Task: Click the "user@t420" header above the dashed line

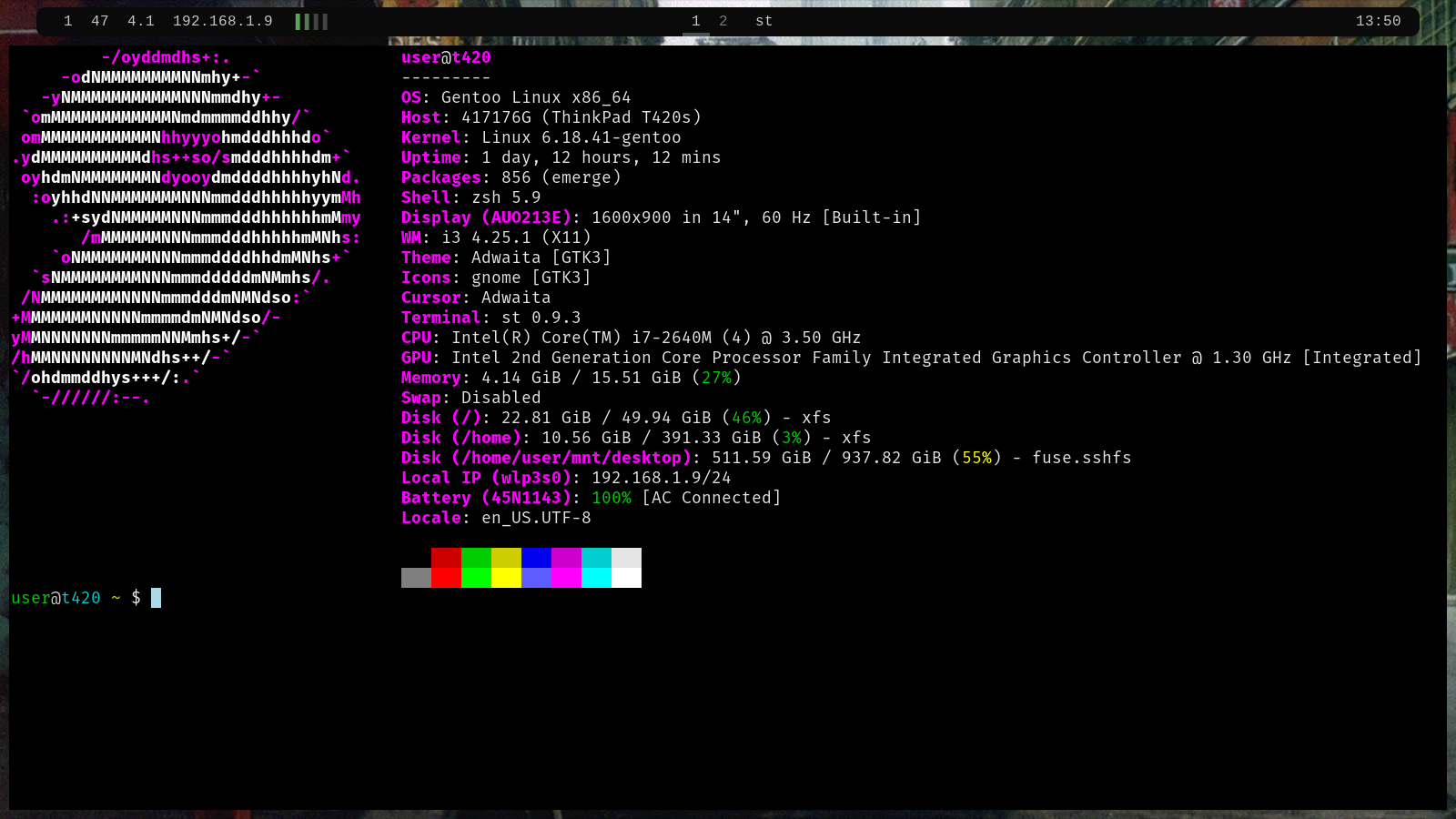Action: tap(446, 57)
